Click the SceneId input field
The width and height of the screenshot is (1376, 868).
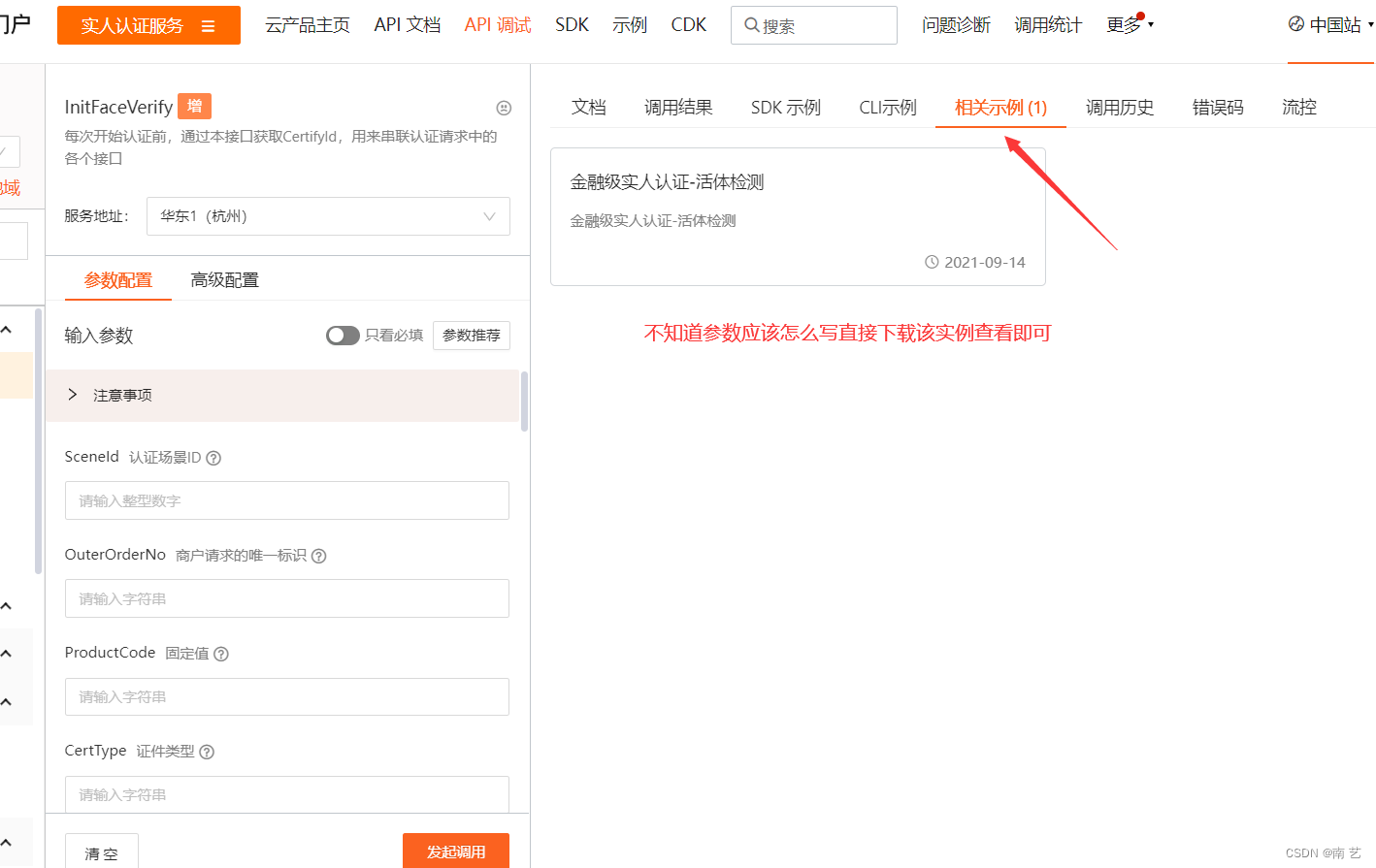(x=287, y=500)
